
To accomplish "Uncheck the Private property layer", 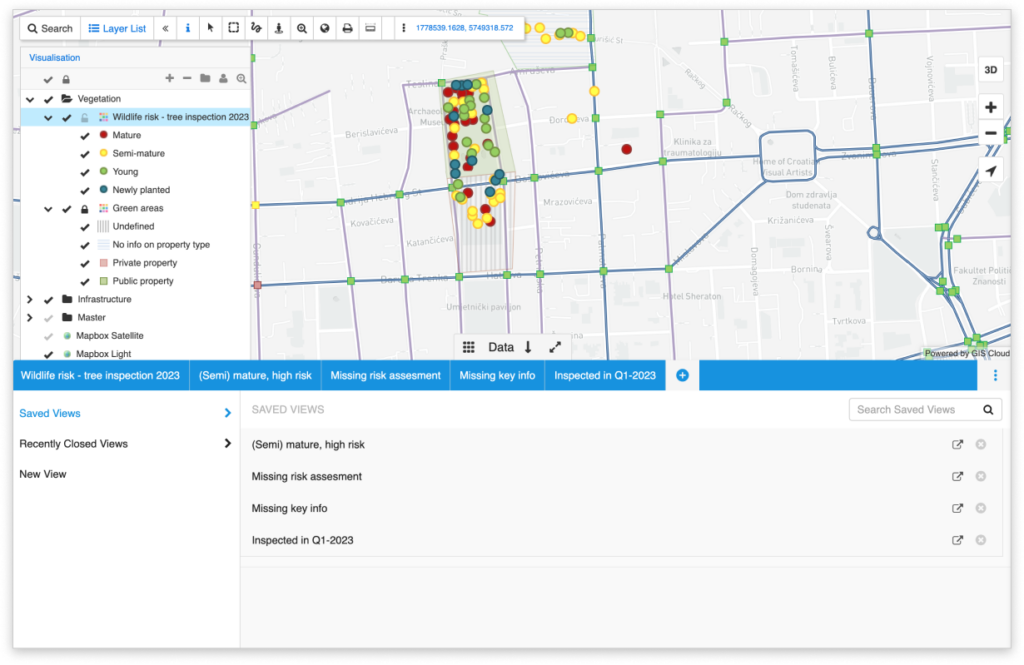I will [x=84, y=262].
